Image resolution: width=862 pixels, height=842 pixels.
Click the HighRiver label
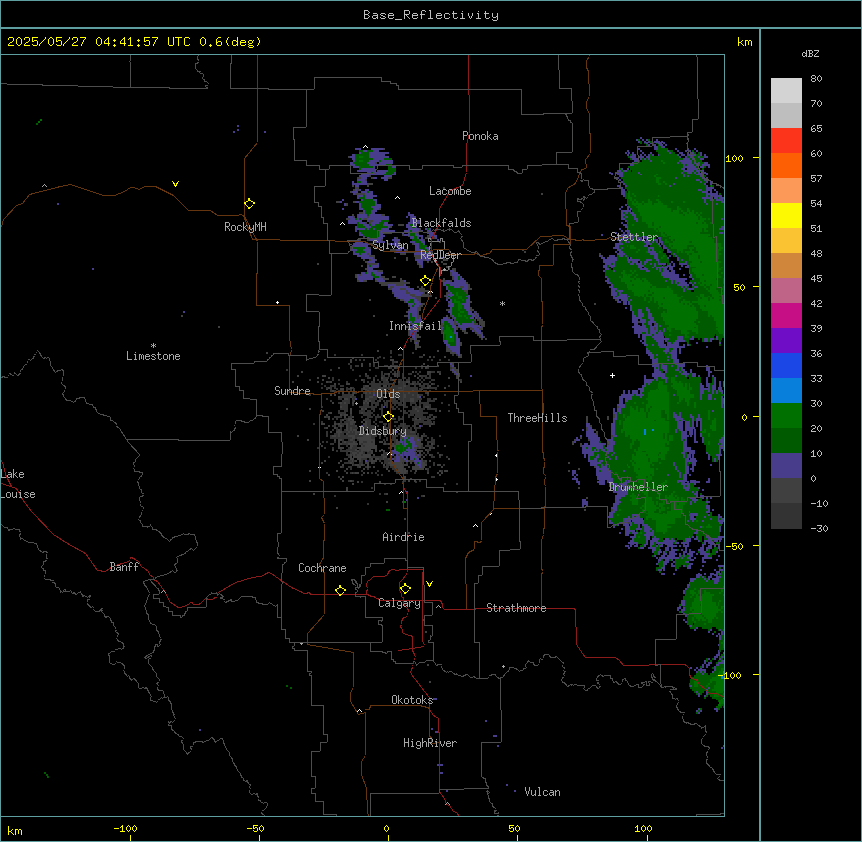pyautogui.click(x=430, y=743)
